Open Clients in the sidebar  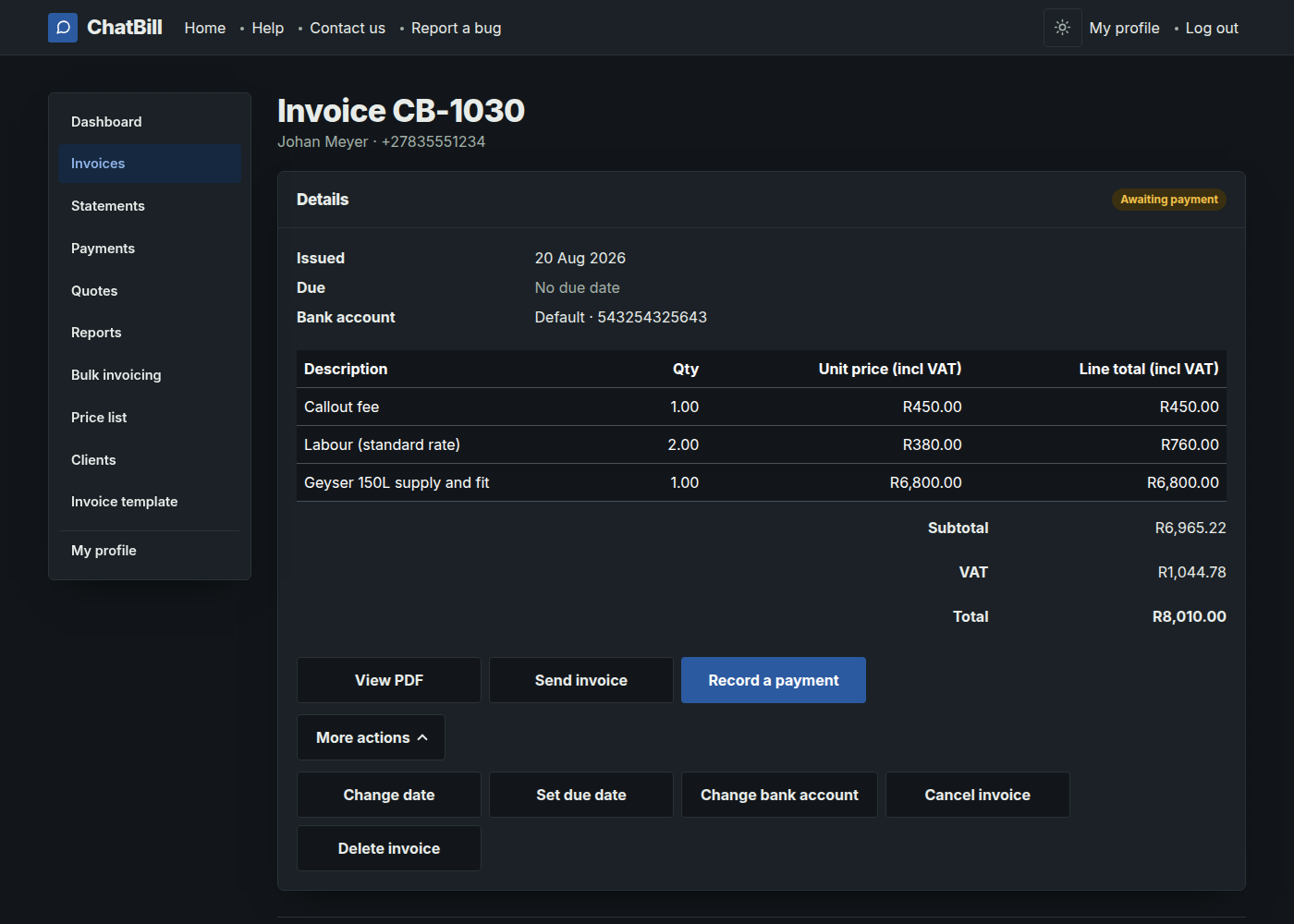tap(150, 460)
